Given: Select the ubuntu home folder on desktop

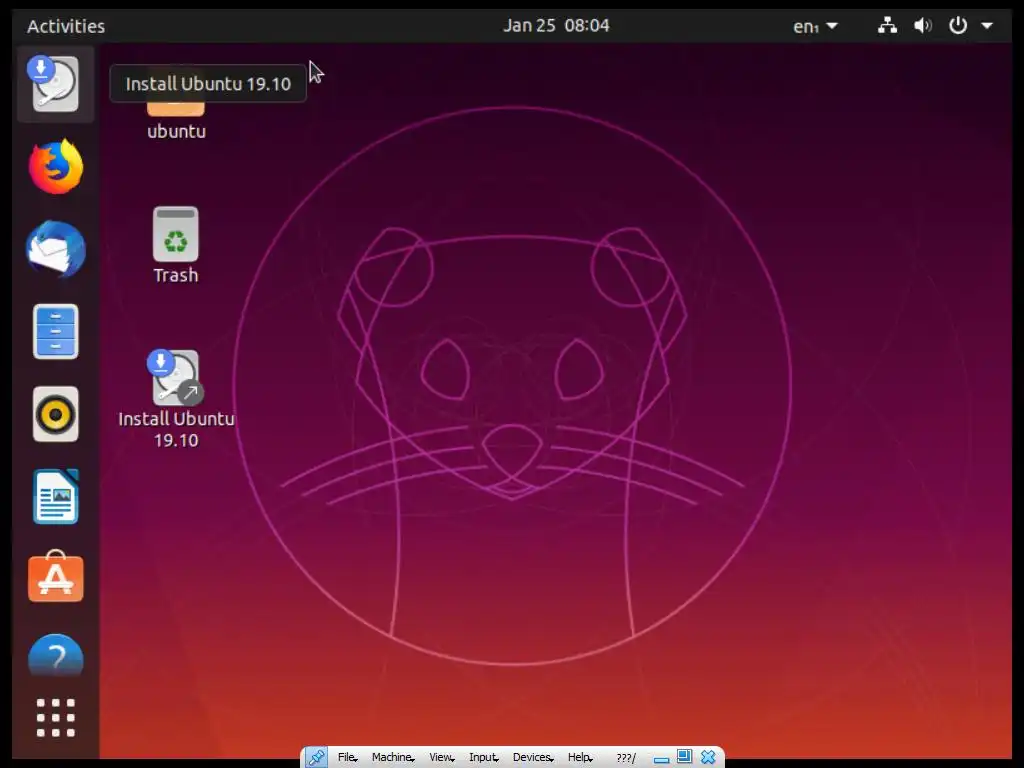Looking at the screenshot, I should pyautogui.click(x=176, y=120).
